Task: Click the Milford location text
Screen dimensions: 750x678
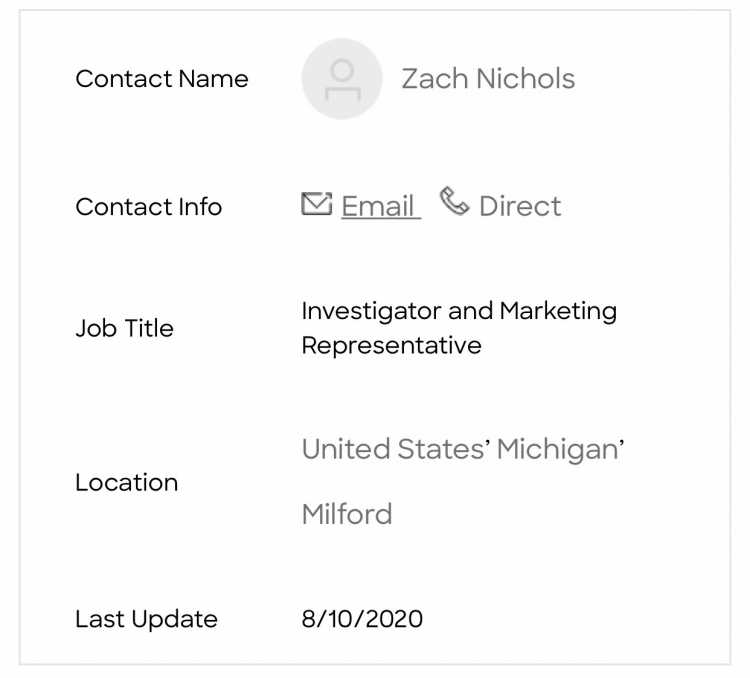Action: 347,514
